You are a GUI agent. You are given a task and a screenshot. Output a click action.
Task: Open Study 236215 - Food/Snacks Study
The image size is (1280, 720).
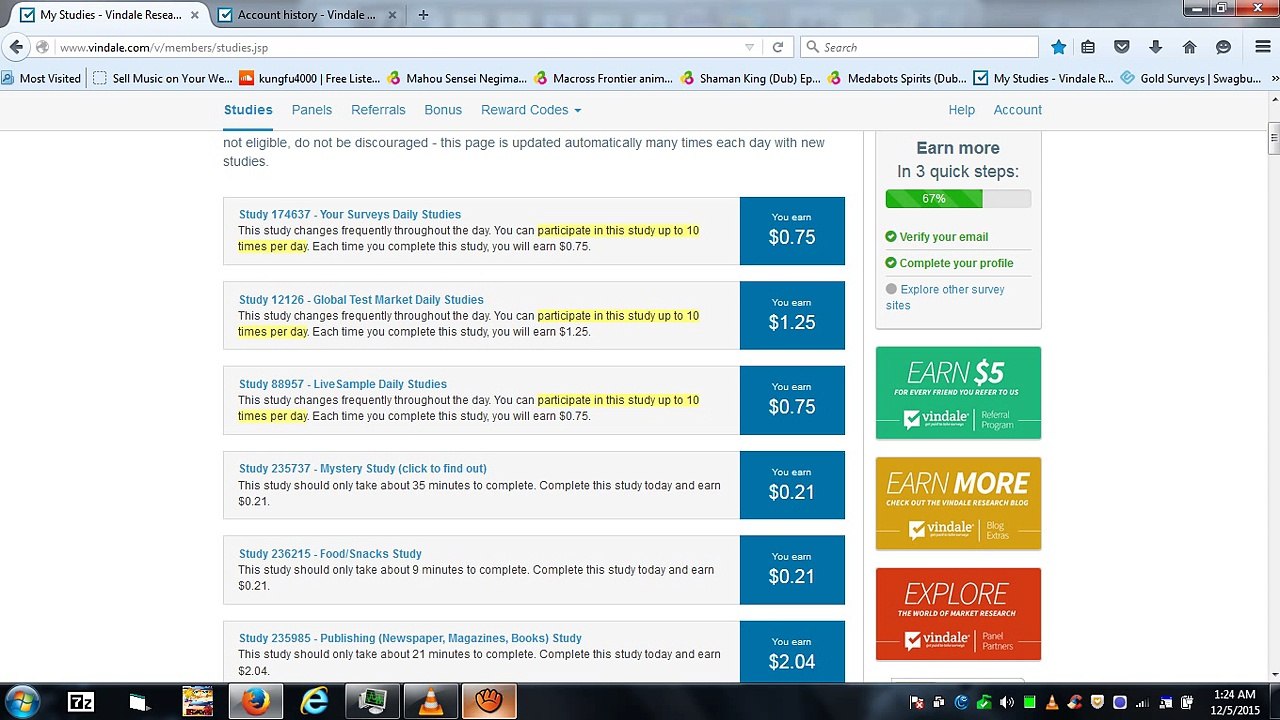coord(330,553)
